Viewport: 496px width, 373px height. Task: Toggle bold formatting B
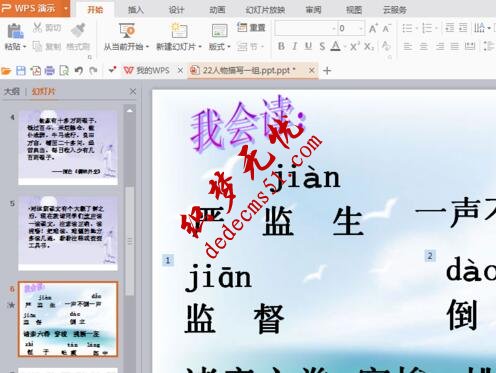coord(281,46)
